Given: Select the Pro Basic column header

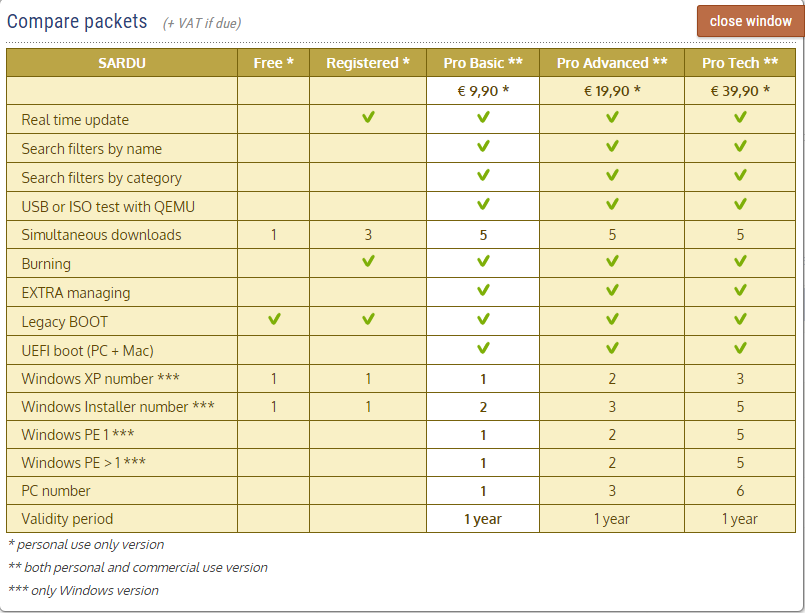Looking at the screenshot, I should coord(483,63).
